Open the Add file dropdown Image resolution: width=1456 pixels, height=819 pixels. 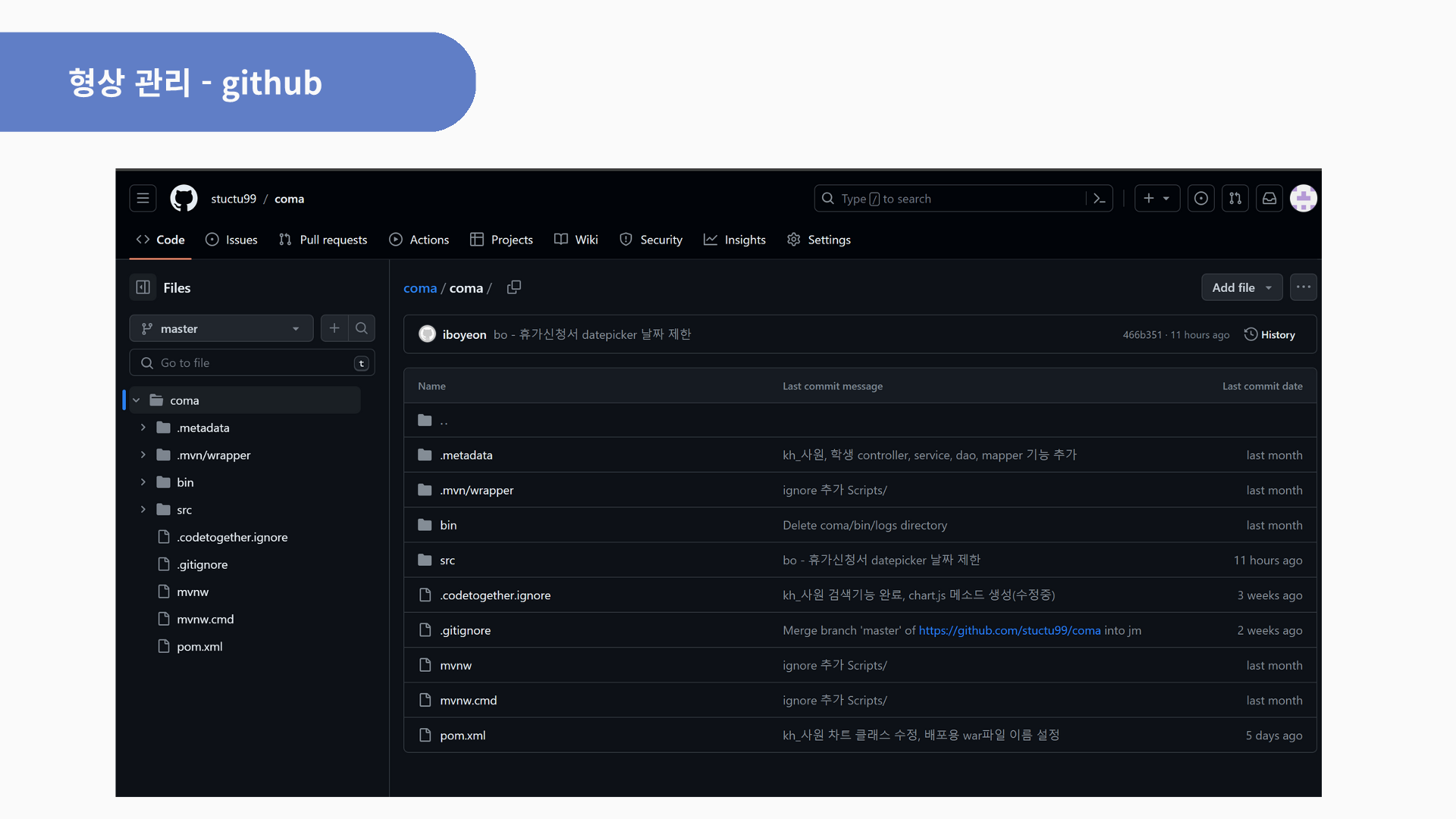1241,287
